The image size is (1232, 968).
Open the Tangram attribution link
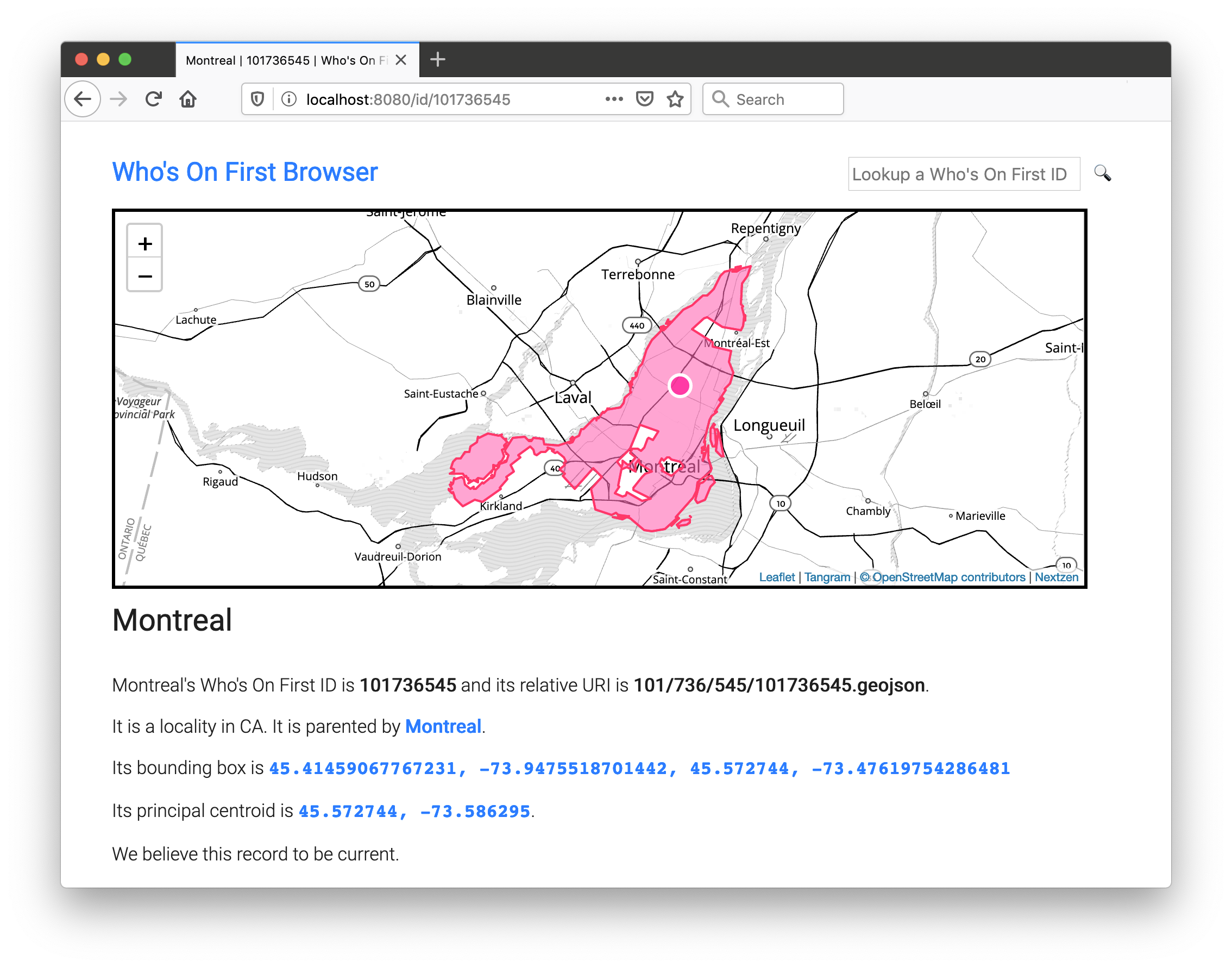(x=827, y=577)
